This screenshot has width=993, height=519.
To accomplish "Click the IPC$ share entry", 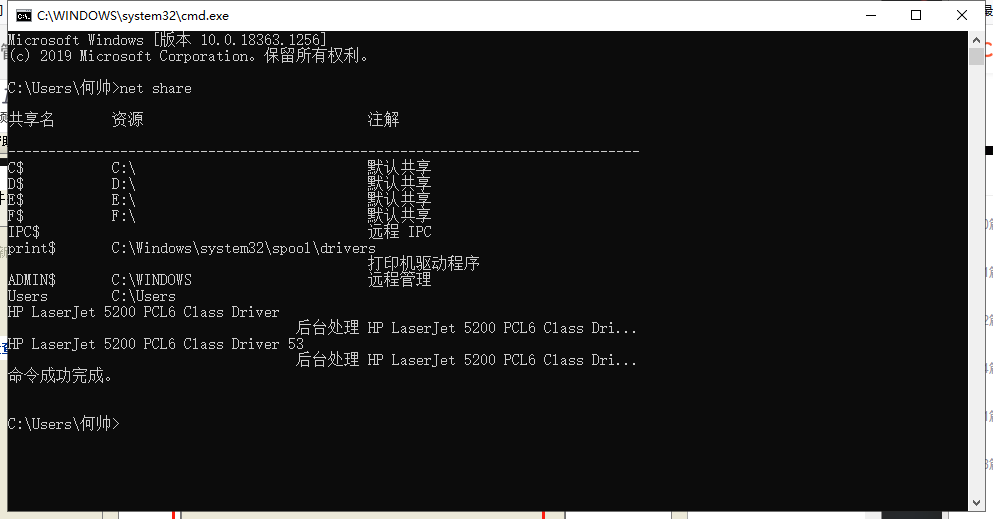I will [x=23, y=232].
